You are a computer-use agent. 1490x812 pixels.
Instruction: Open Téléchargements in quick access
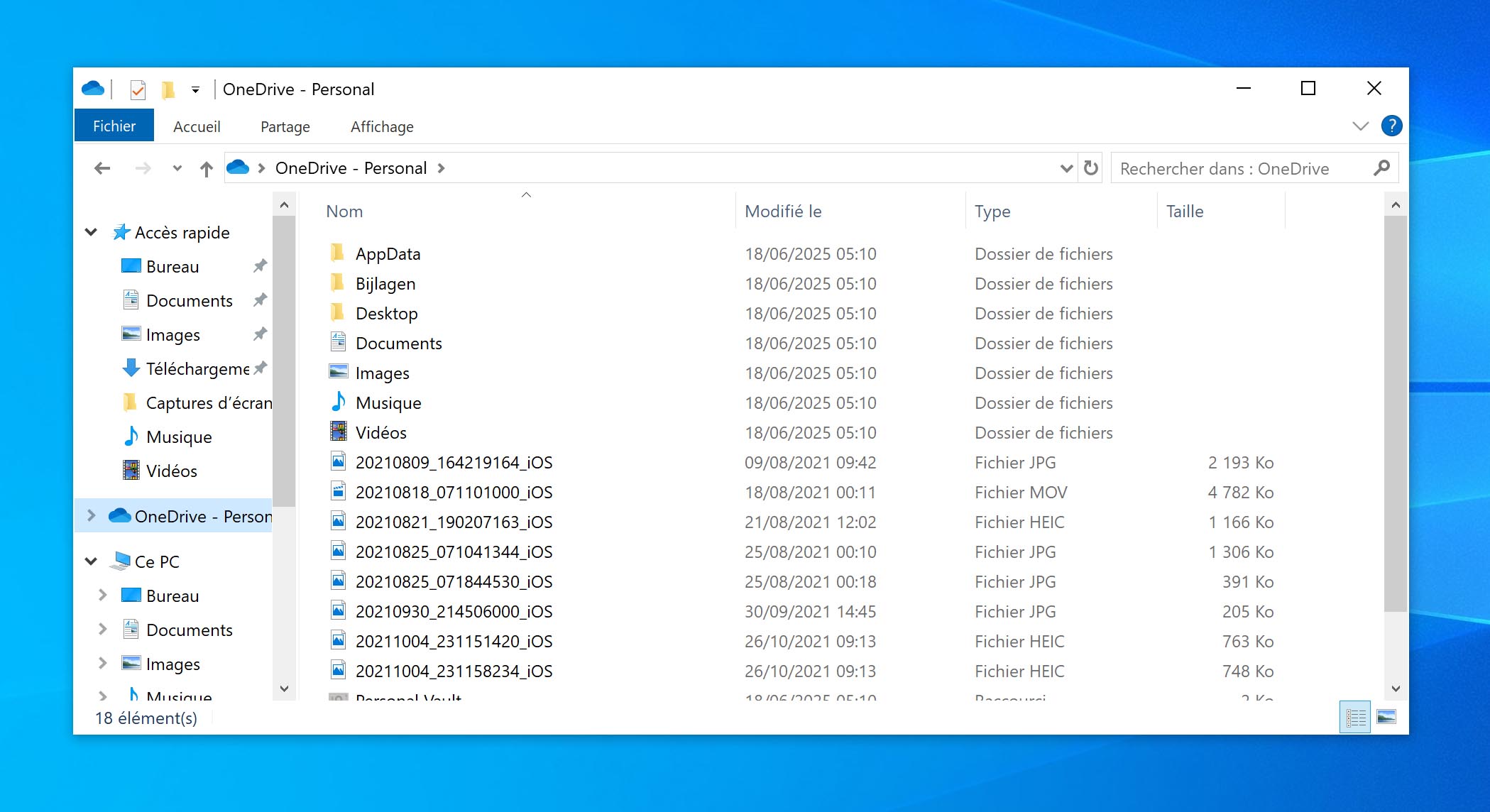click(x=198, y=369)
